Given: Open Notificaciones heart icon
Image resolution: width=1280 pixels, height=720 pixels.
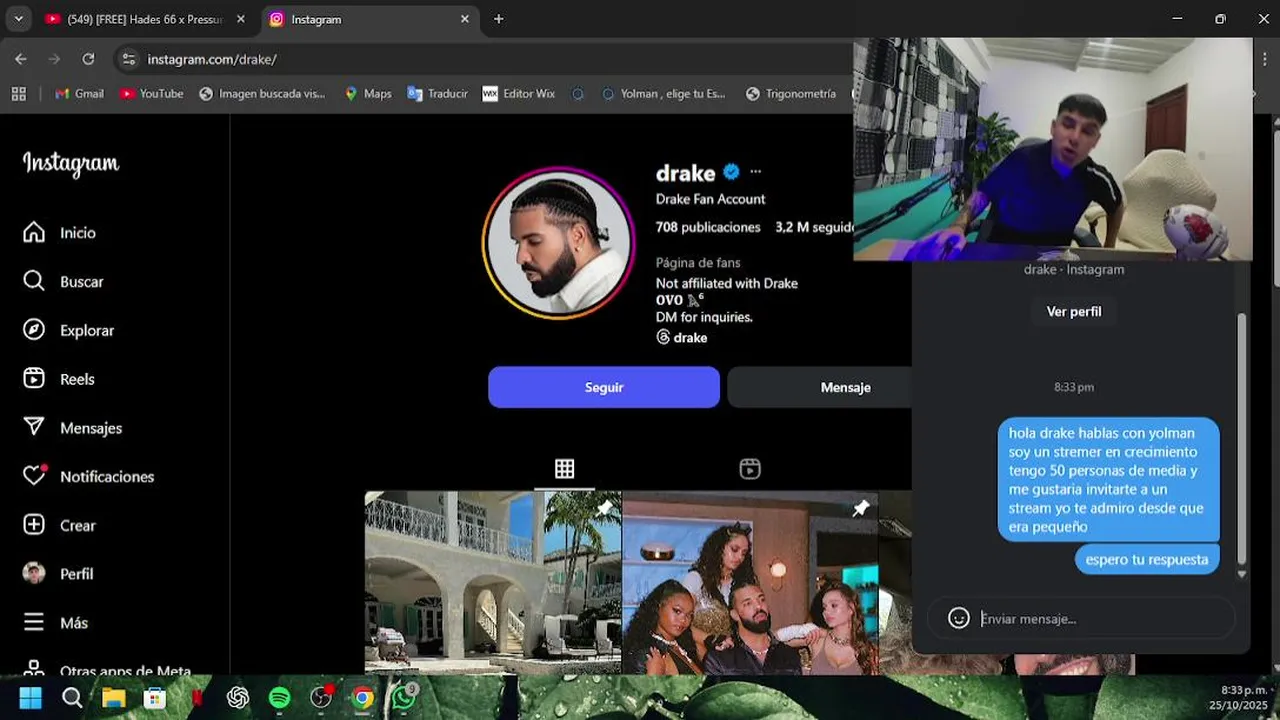Looking at the screenshot, I should (34, 476).
